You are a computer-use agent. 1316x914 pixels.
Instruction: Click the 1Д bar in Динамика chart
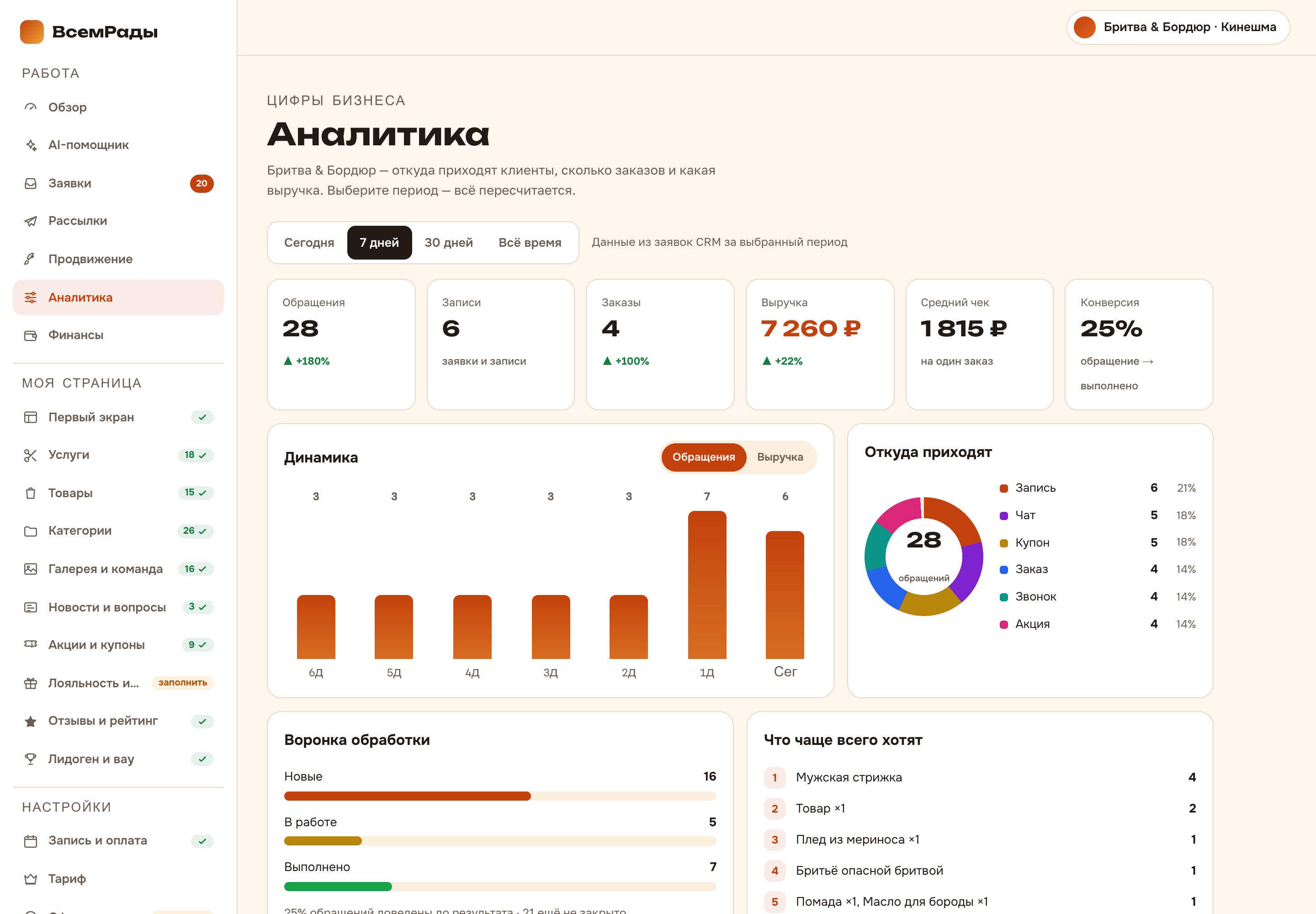pyautogui.click(x=707, y=585)
